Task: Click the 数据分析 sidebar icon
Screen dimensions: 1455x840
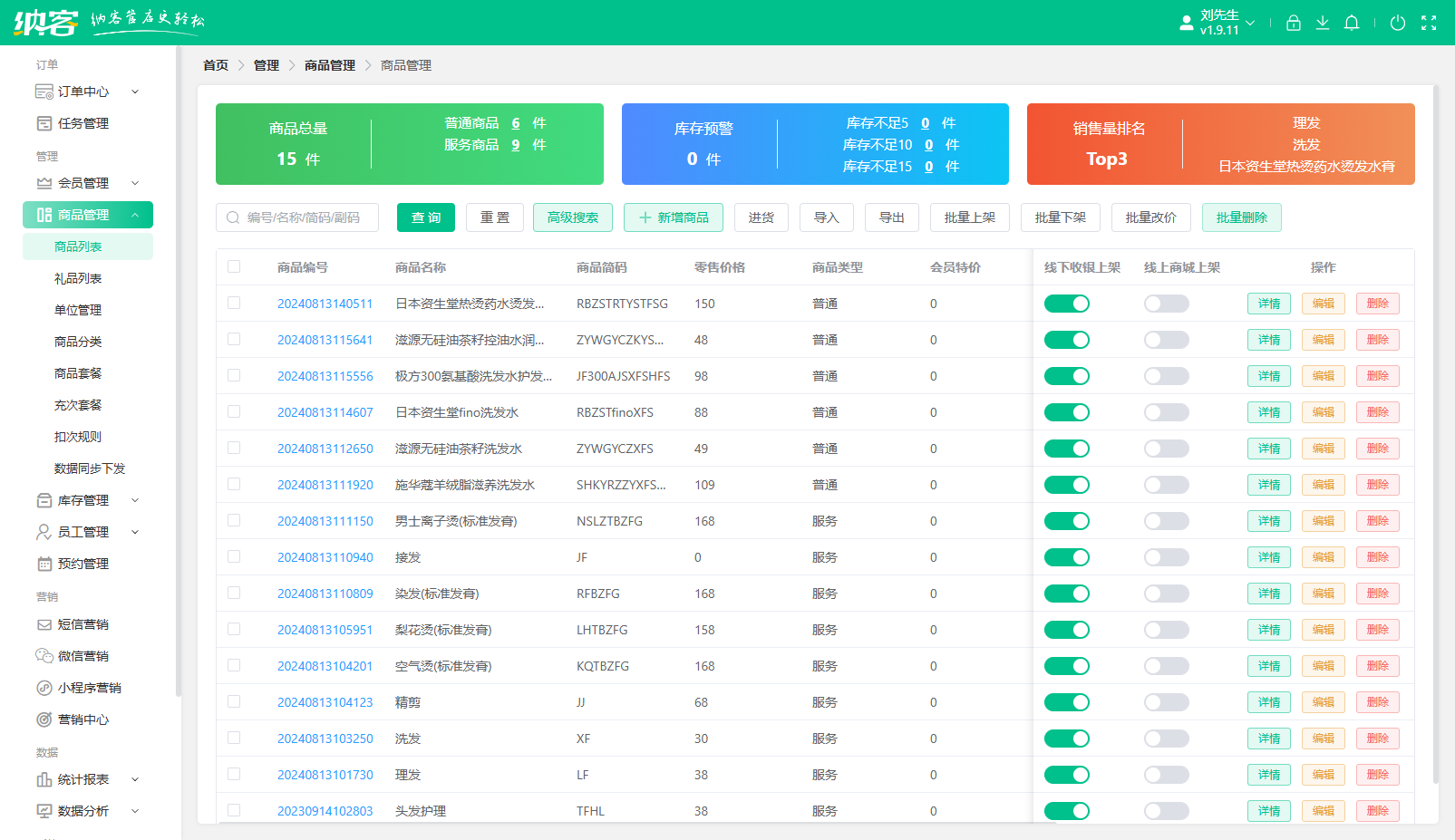Action: click(x=44, y=811)
